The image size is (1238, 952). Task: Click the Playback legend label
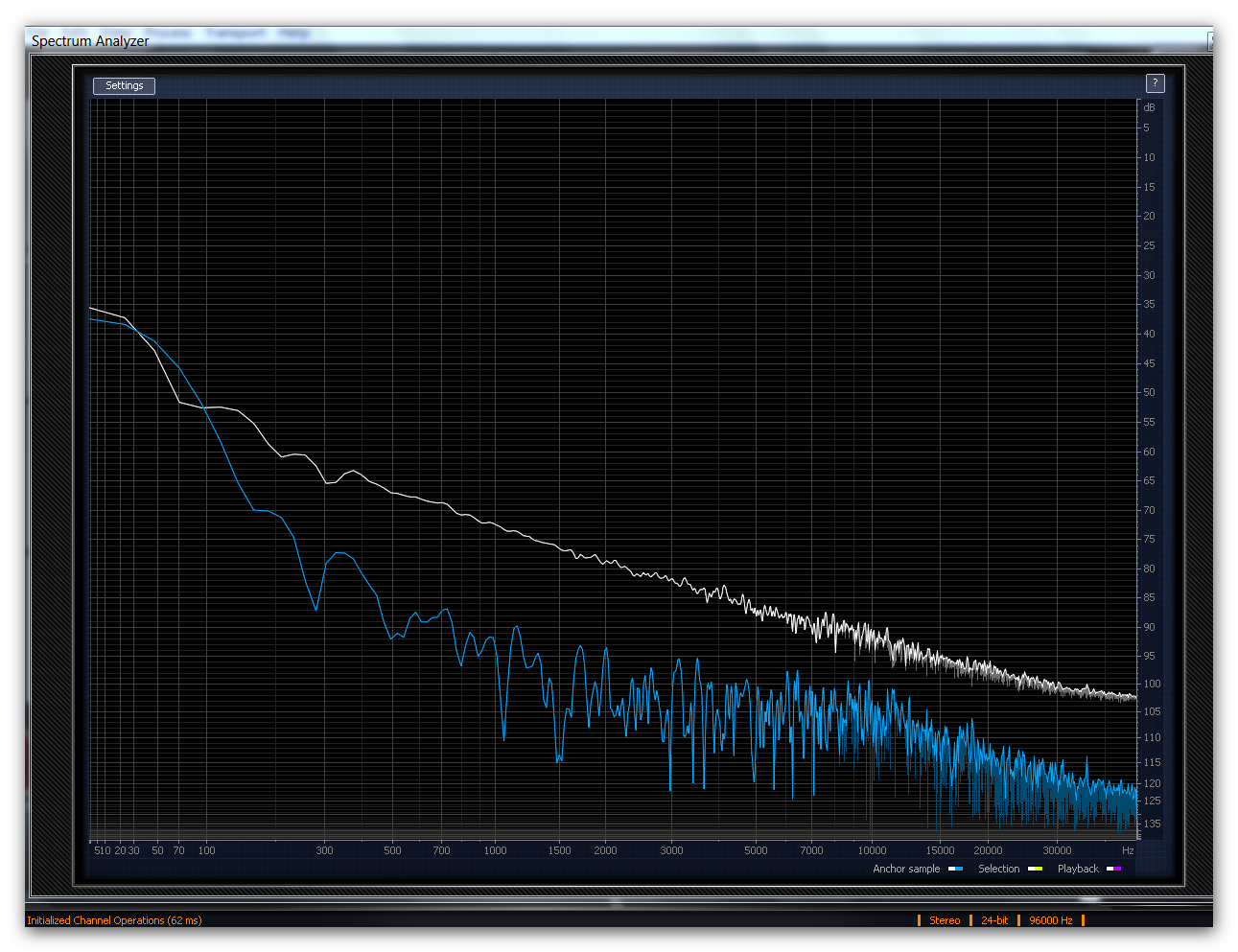click(1078, 869)
